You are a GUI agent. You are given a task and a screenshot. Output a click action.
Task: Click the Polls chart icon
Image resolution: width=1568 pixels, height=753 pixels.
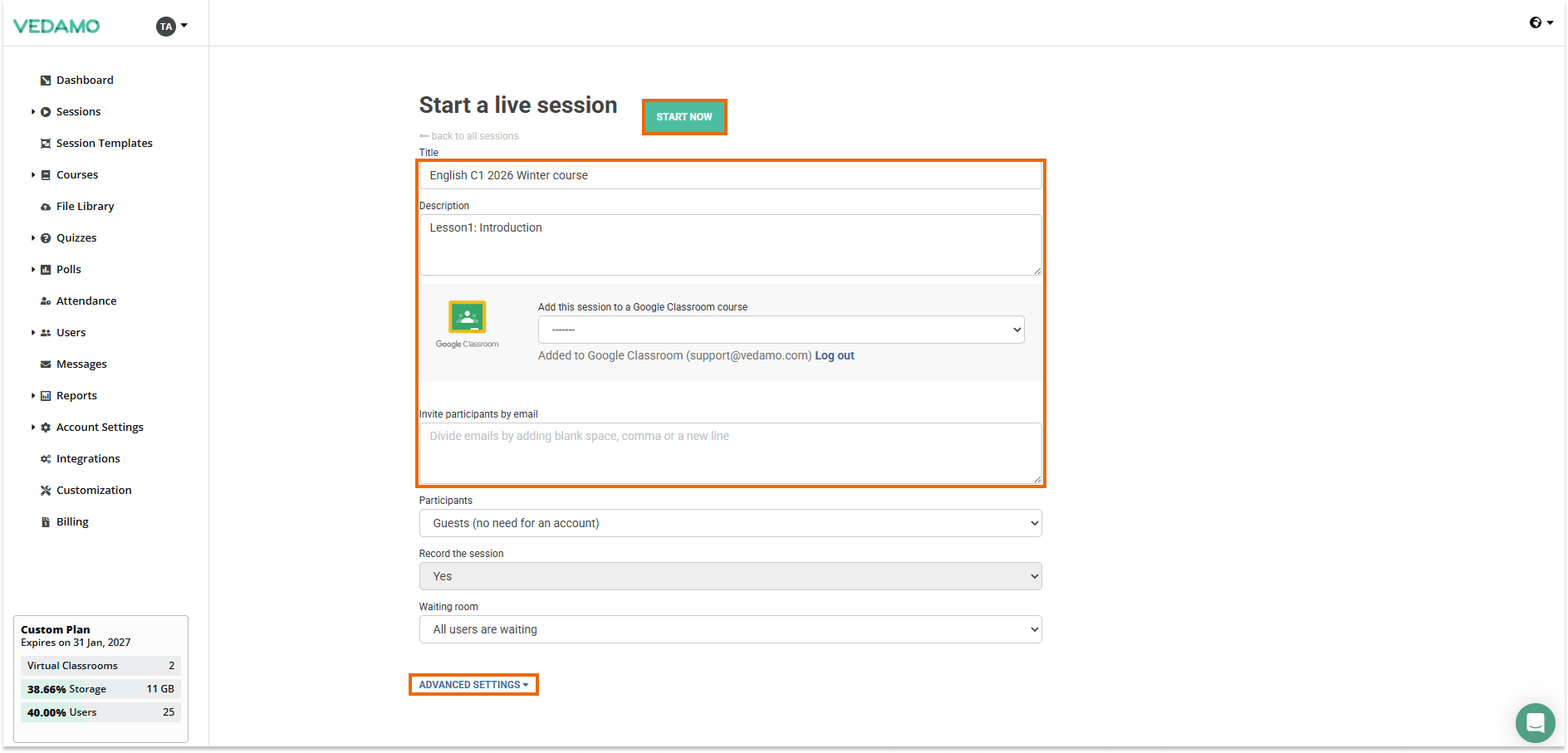click(46, 270)
